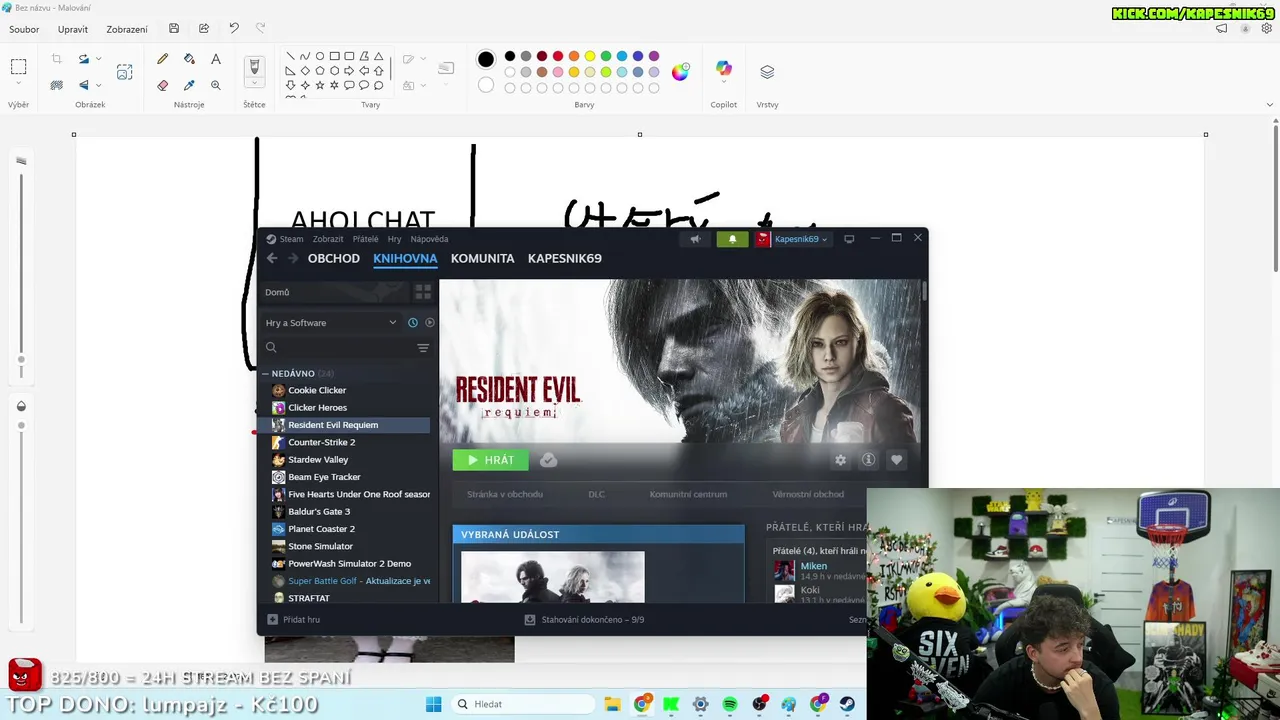This screenshot has height=720, width=1280.
Task: Click the Undo arrow in Paint
Action: click(x=233, y=29)
